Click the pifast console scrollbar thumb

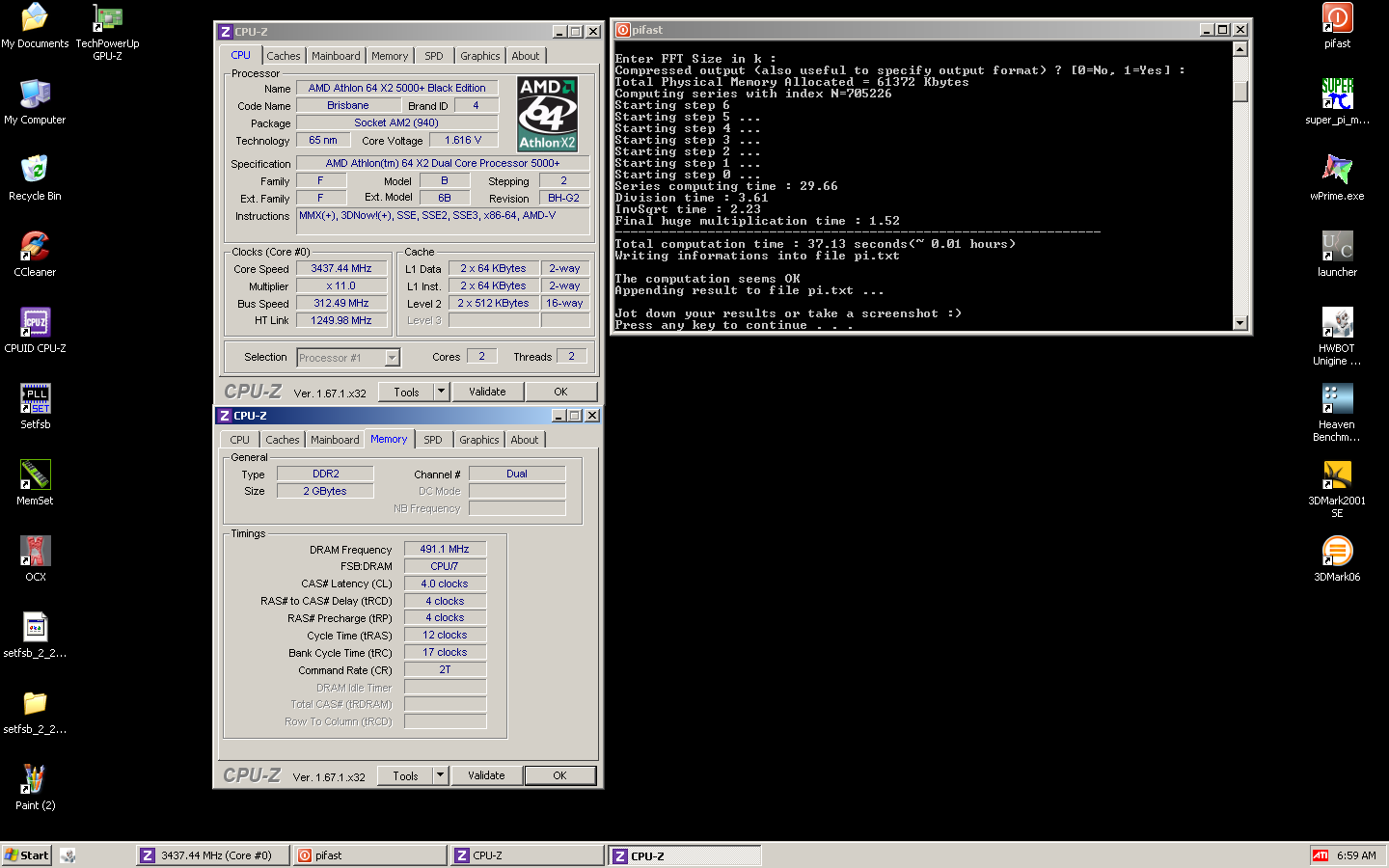[1240, 92]
